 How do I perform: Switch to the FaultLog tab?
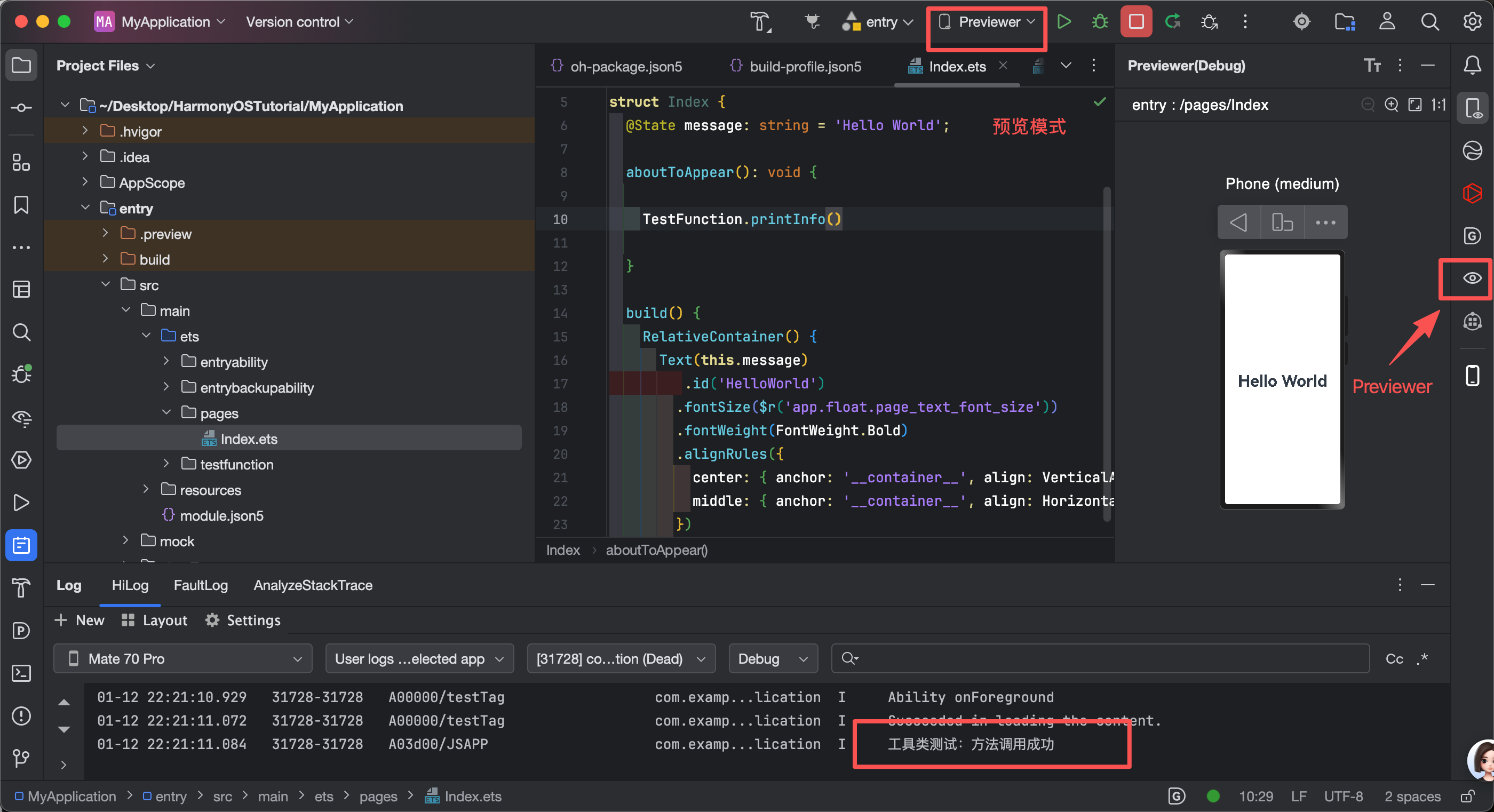pos(201,585)
